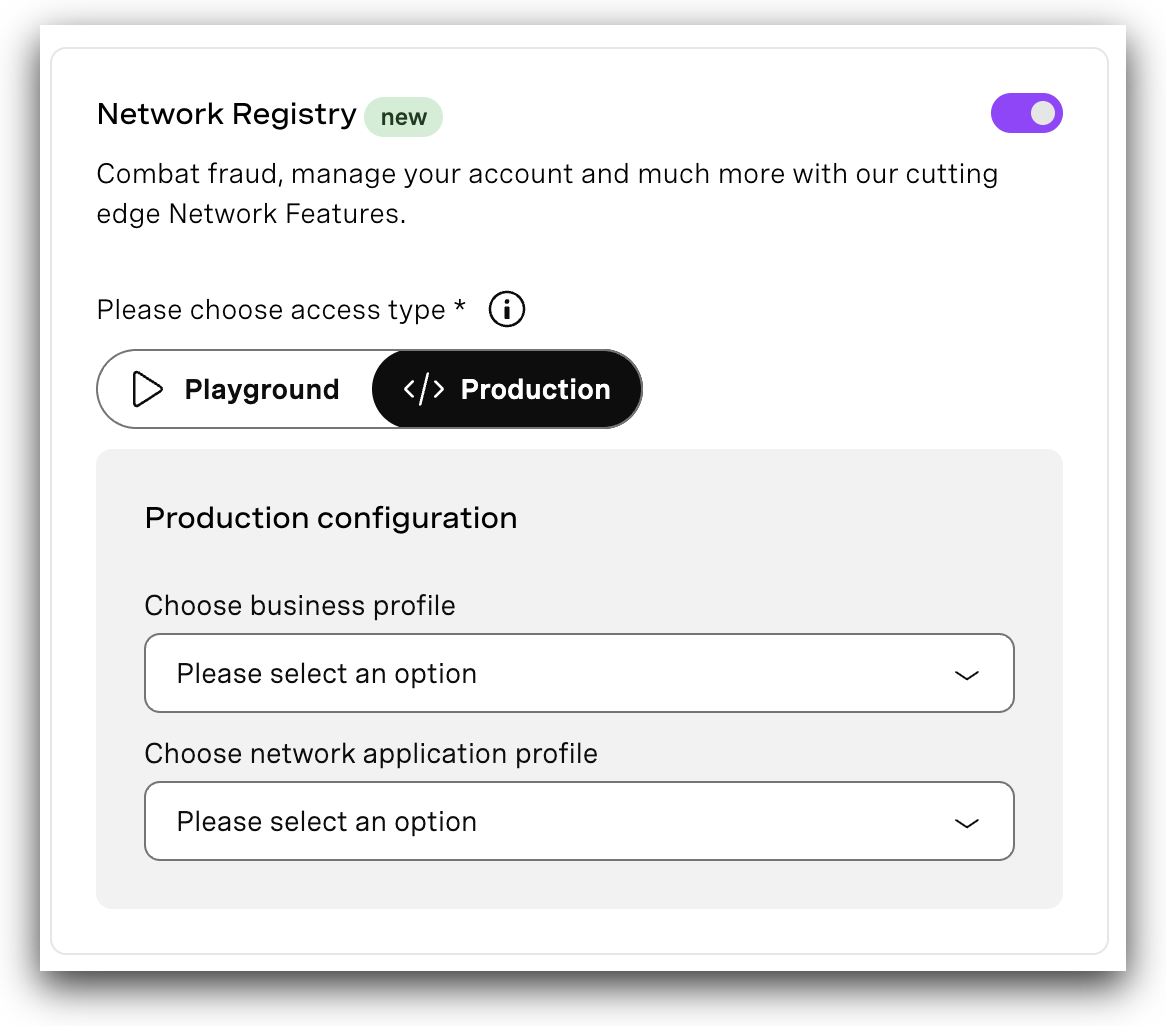Click the code </> icon in Production button
The height and width of the screenshot is (1026, 1166).
(x=423, y=389)
